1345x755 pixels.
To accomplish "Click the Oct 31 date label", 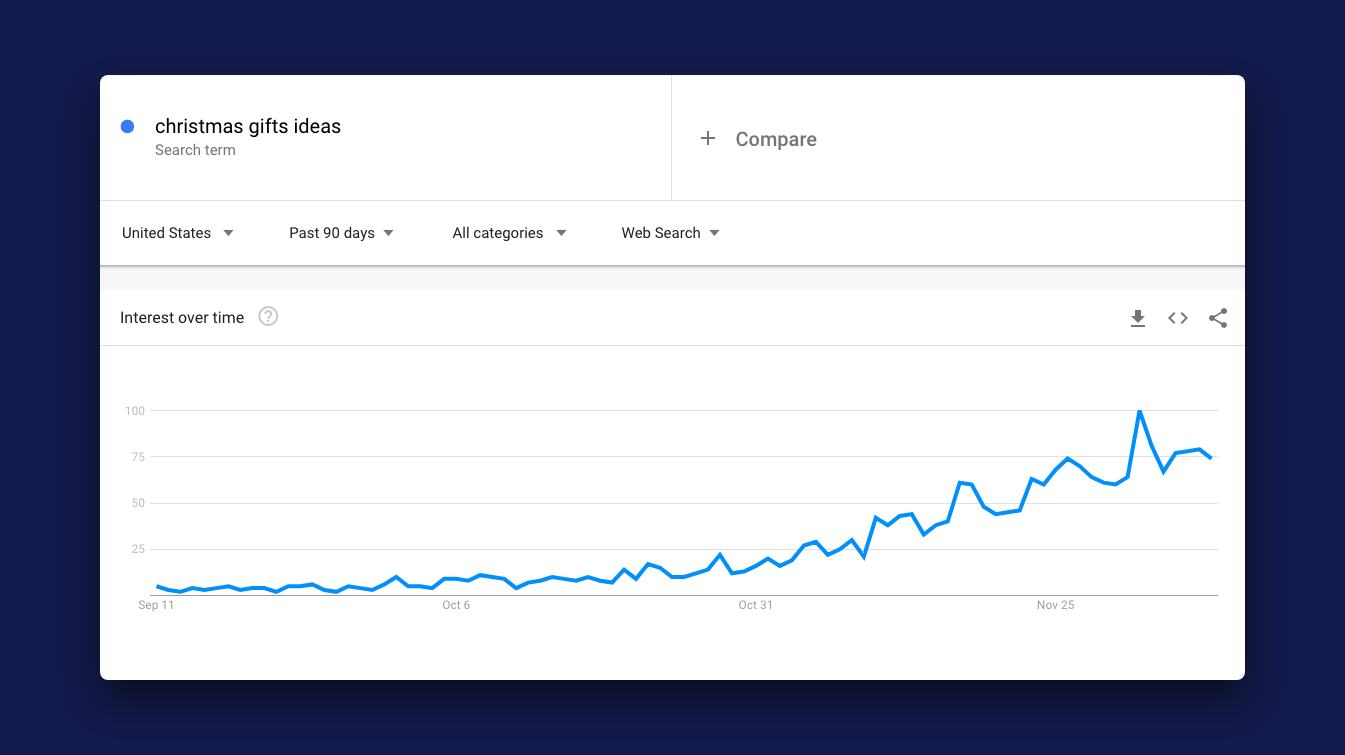I will (756, 605).
